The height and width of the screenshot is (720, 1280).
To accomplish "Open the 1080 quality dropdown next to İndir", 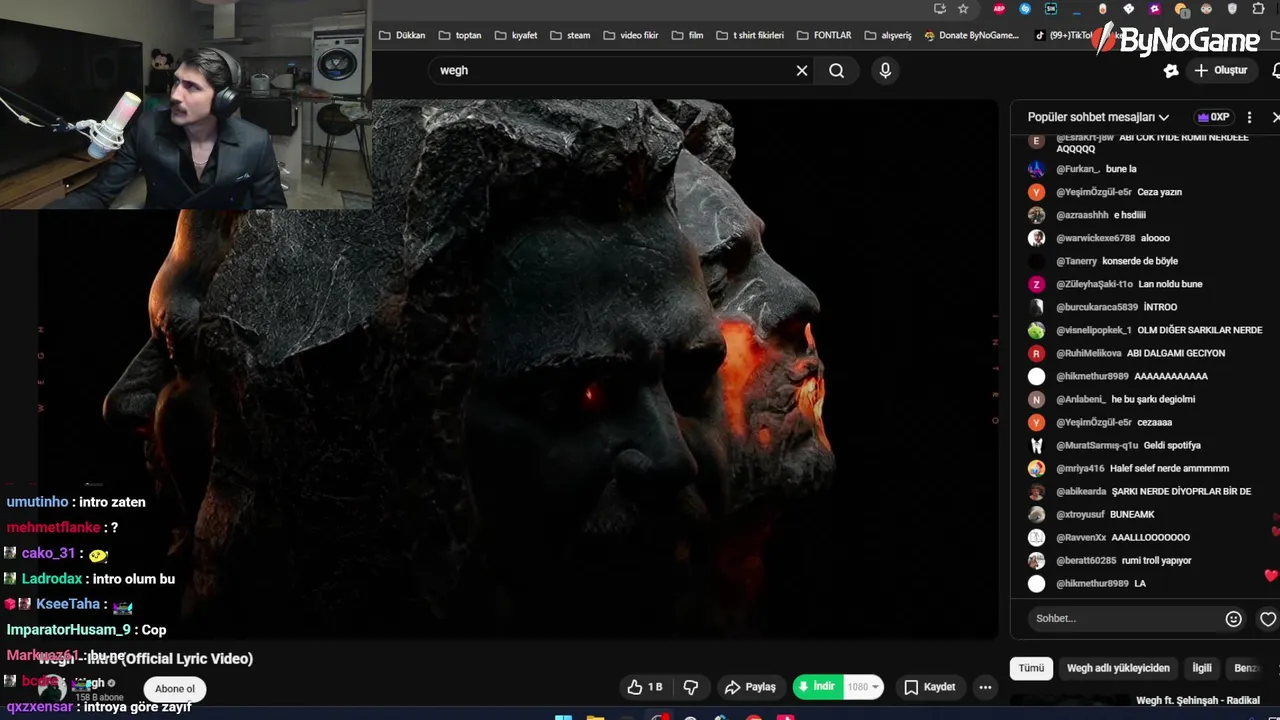I will tap(864, 687).
